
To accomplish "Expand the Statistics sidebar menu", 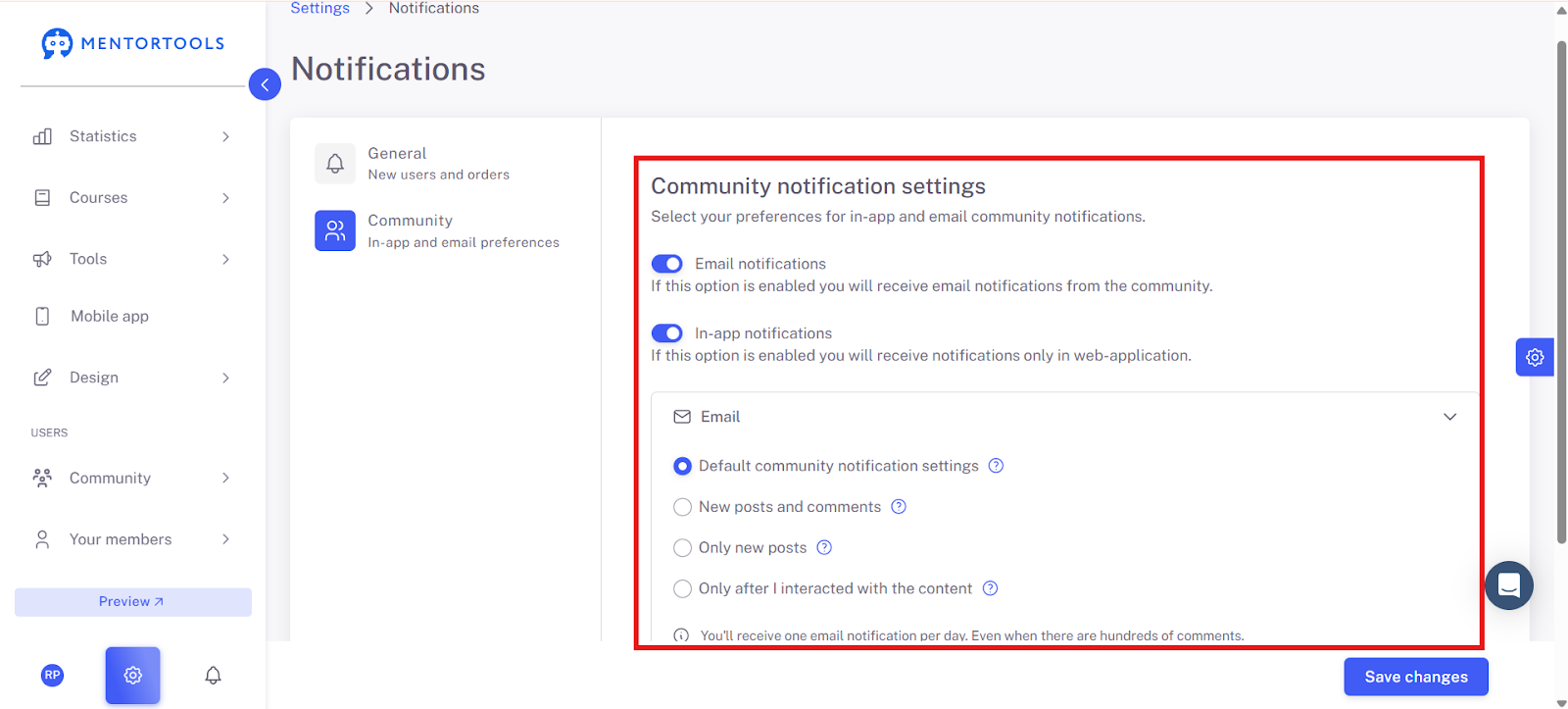I will [x=132, y=136].
